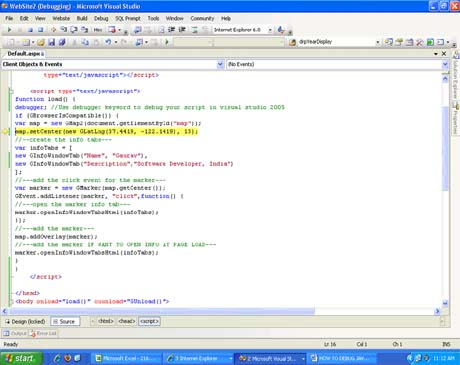Open the Error List panel tab
The width and height of the screenshot is (460, 365).
coord(44,333)
